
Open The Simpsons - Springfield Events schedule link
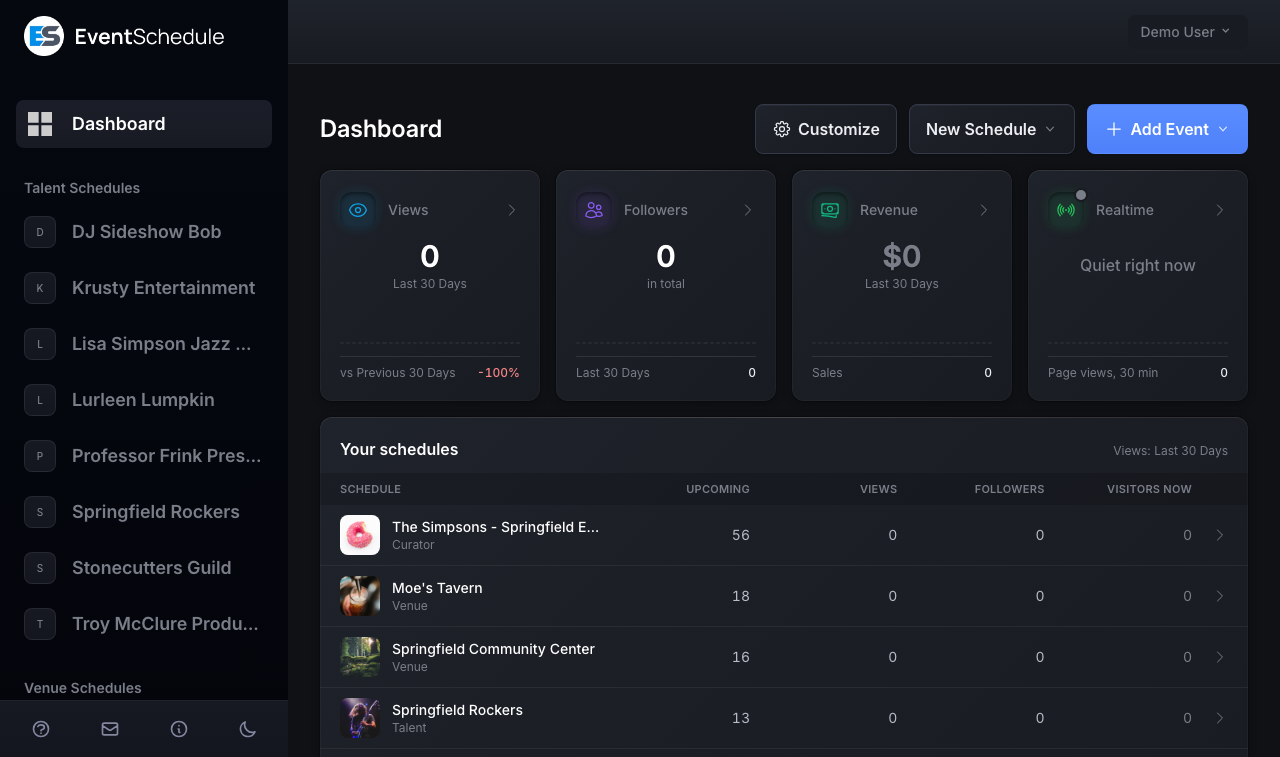(x=496, y=527)
